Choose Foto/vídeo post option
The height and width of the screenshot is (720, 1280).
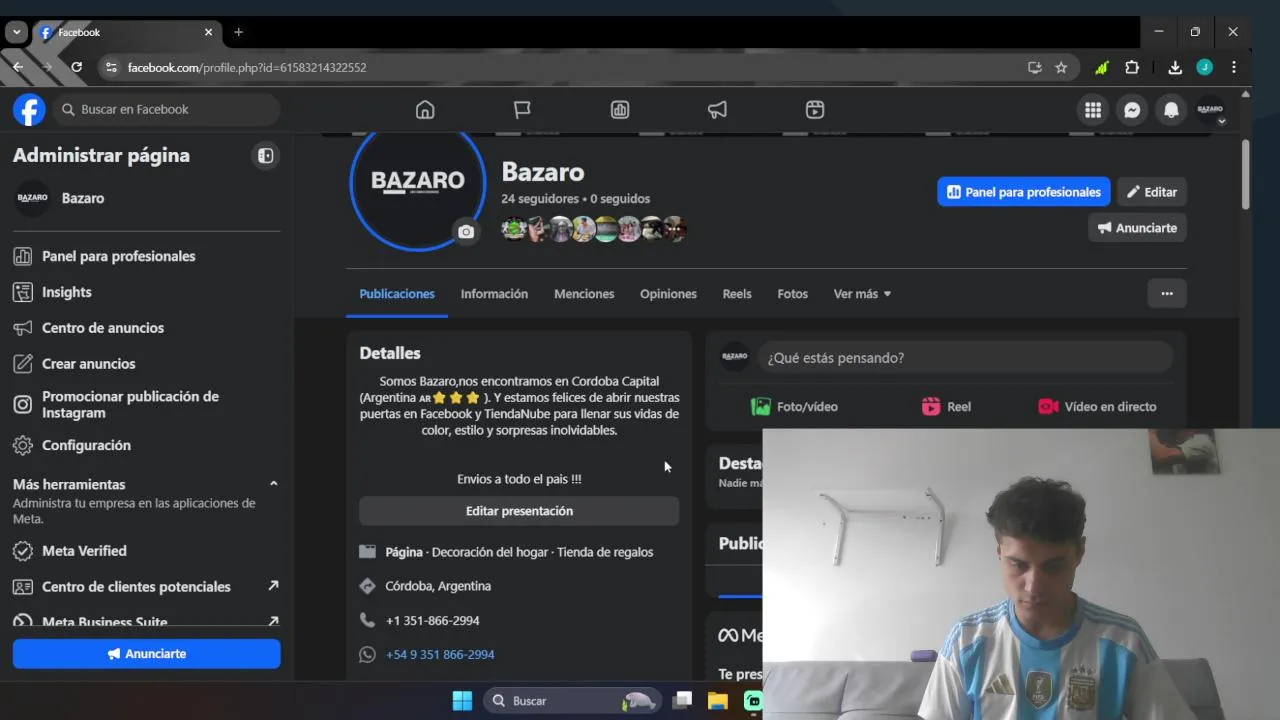coord(795,407)
